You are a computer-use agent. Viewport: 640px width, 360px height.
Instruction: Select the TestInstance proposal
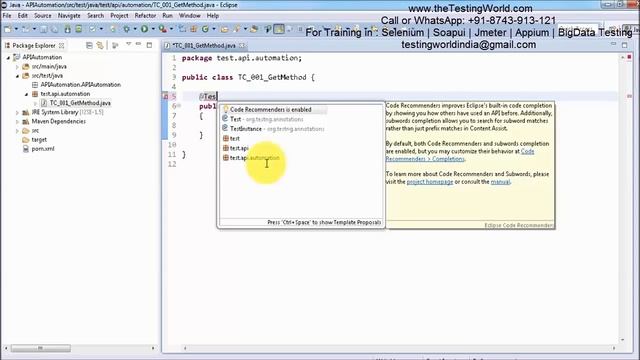pos(301,129)
